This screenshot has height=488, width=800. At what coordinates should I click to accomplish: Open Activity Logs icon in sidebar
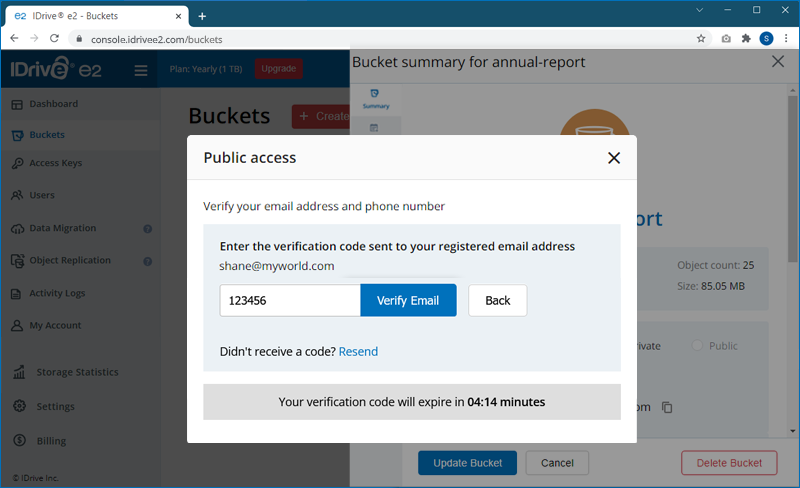(x=18, y=294)
